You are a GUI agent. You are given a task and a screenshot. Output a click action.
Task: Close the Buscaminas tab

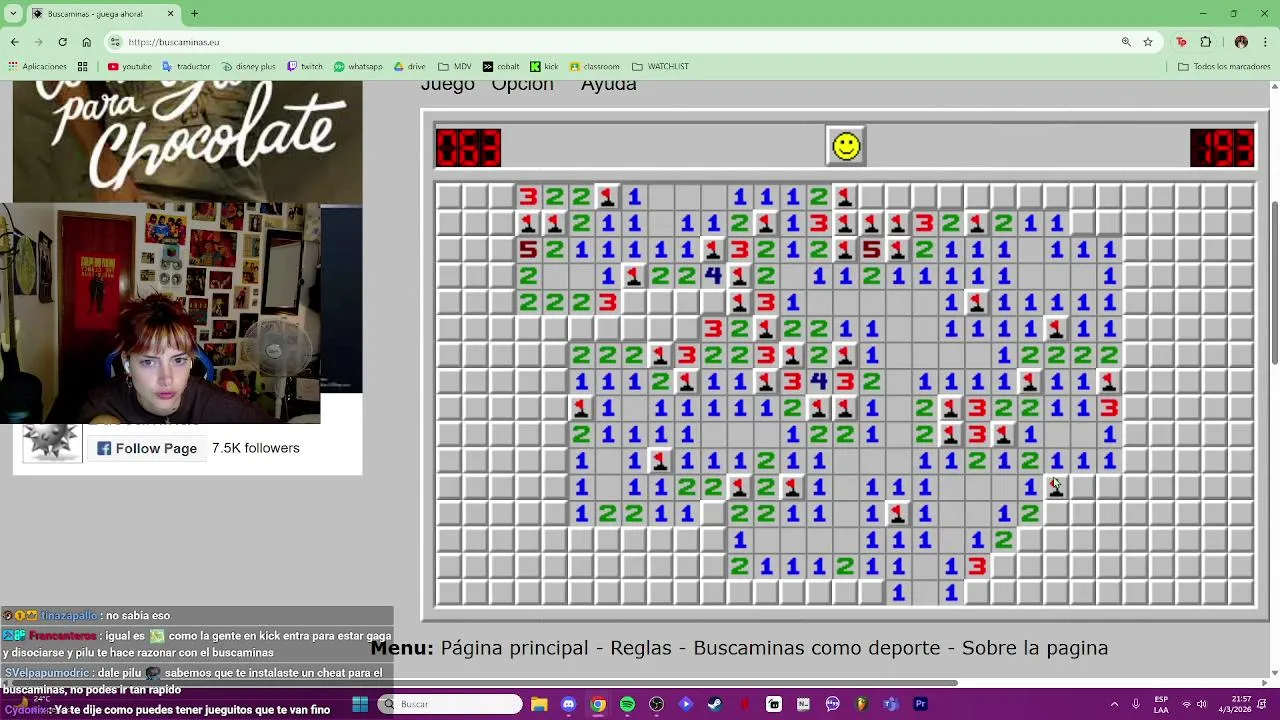tap(170, 14)
